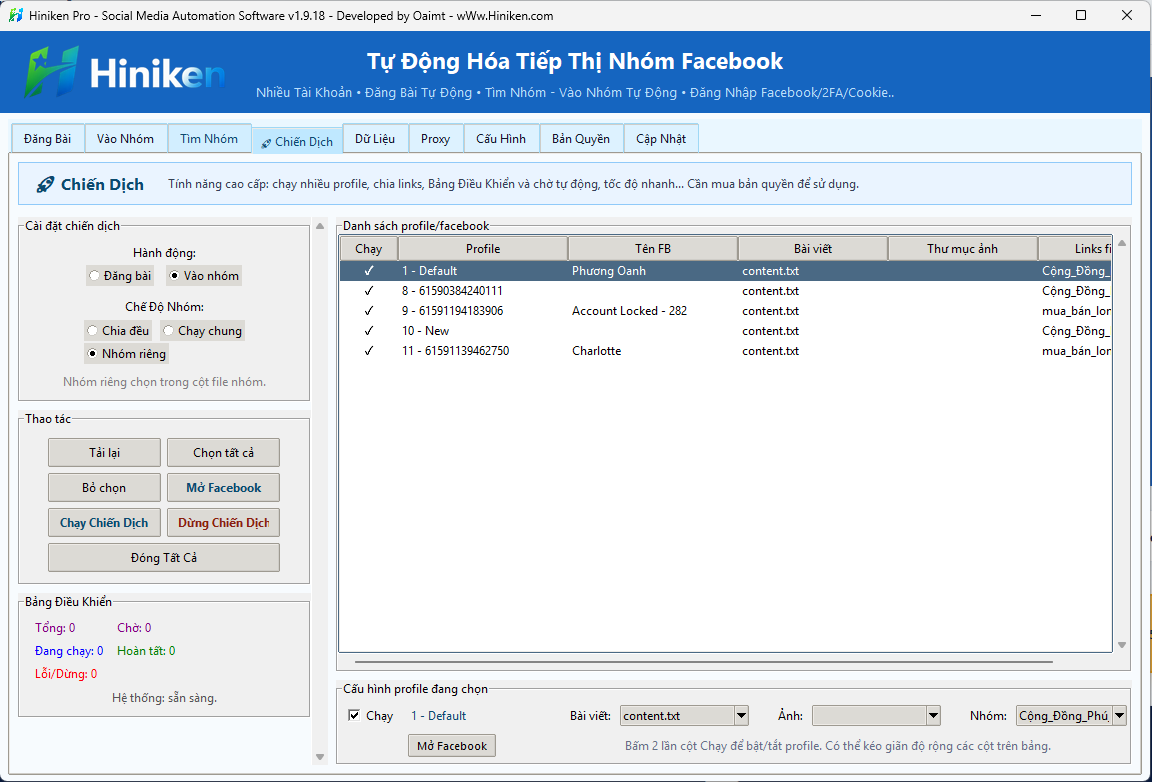This screenshot has width=1152, height=782.
Task: Click the Tải lại button
Action: 104,453
